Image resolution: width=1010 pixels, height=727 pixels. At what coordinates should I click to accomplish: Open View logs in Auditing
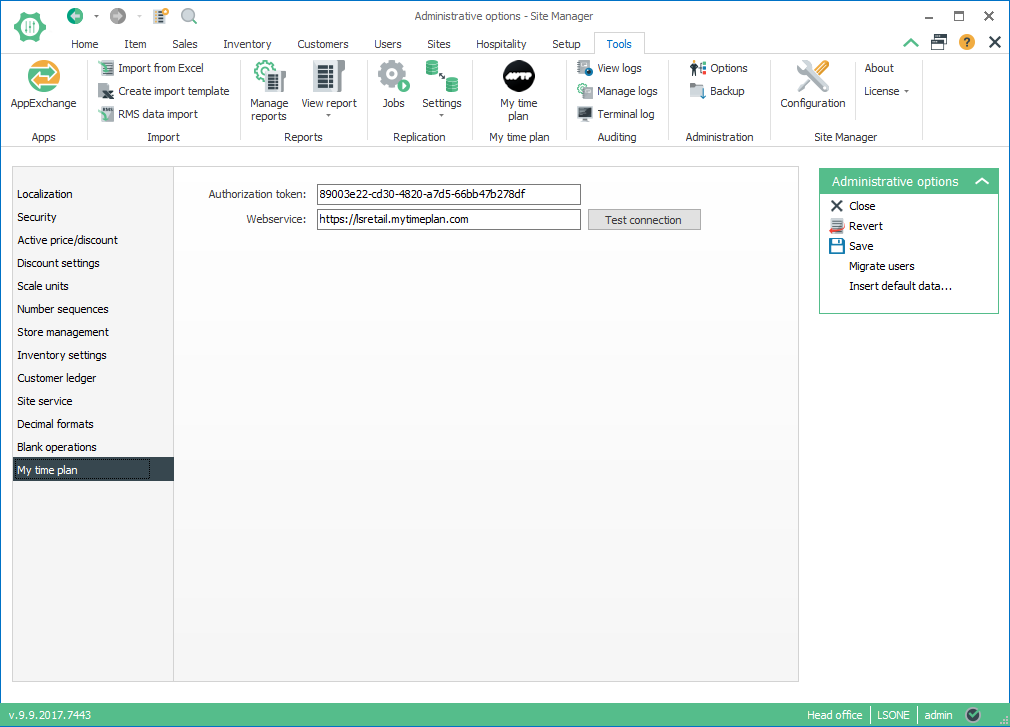click(x=585, y=68)
